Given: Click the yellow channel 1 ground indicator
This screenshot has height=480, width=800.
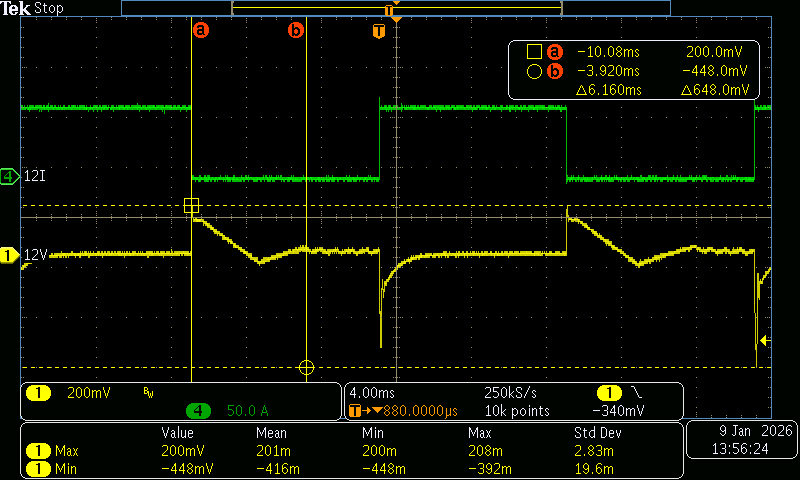Looking at the screenshot, I should [x=10, y=256].
